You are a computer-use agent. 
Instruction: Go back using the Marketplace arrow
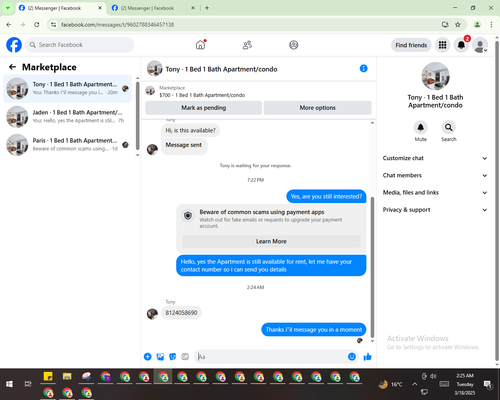12,67
